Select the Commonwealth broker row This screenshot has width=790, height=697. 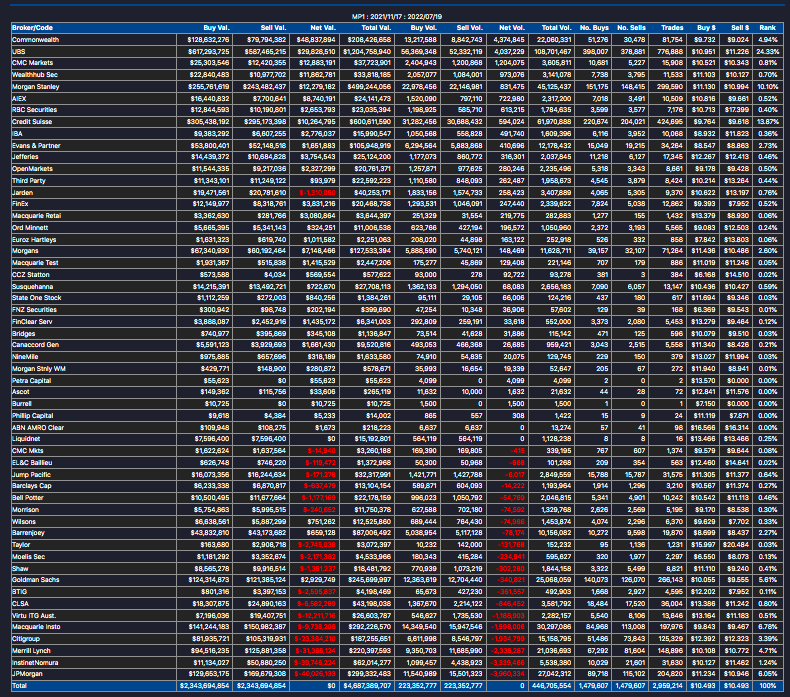click(397, 39)
